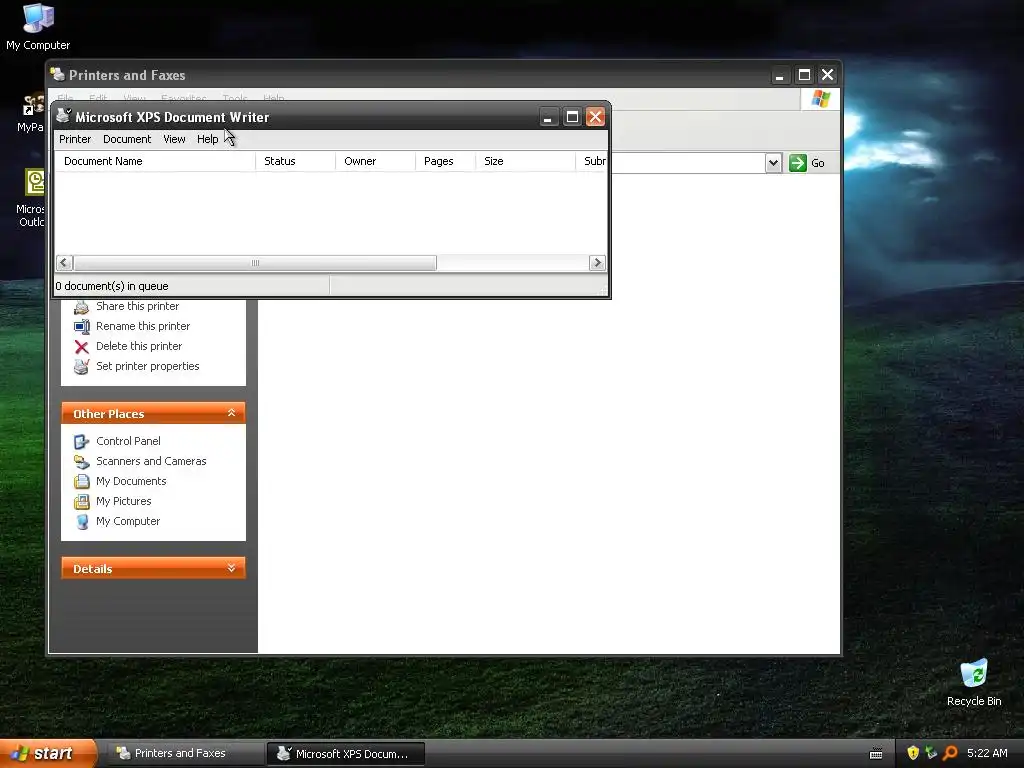Screen dimensions: 1024x768
Task: Click Set printer properties link
Action: pos(148,366)
